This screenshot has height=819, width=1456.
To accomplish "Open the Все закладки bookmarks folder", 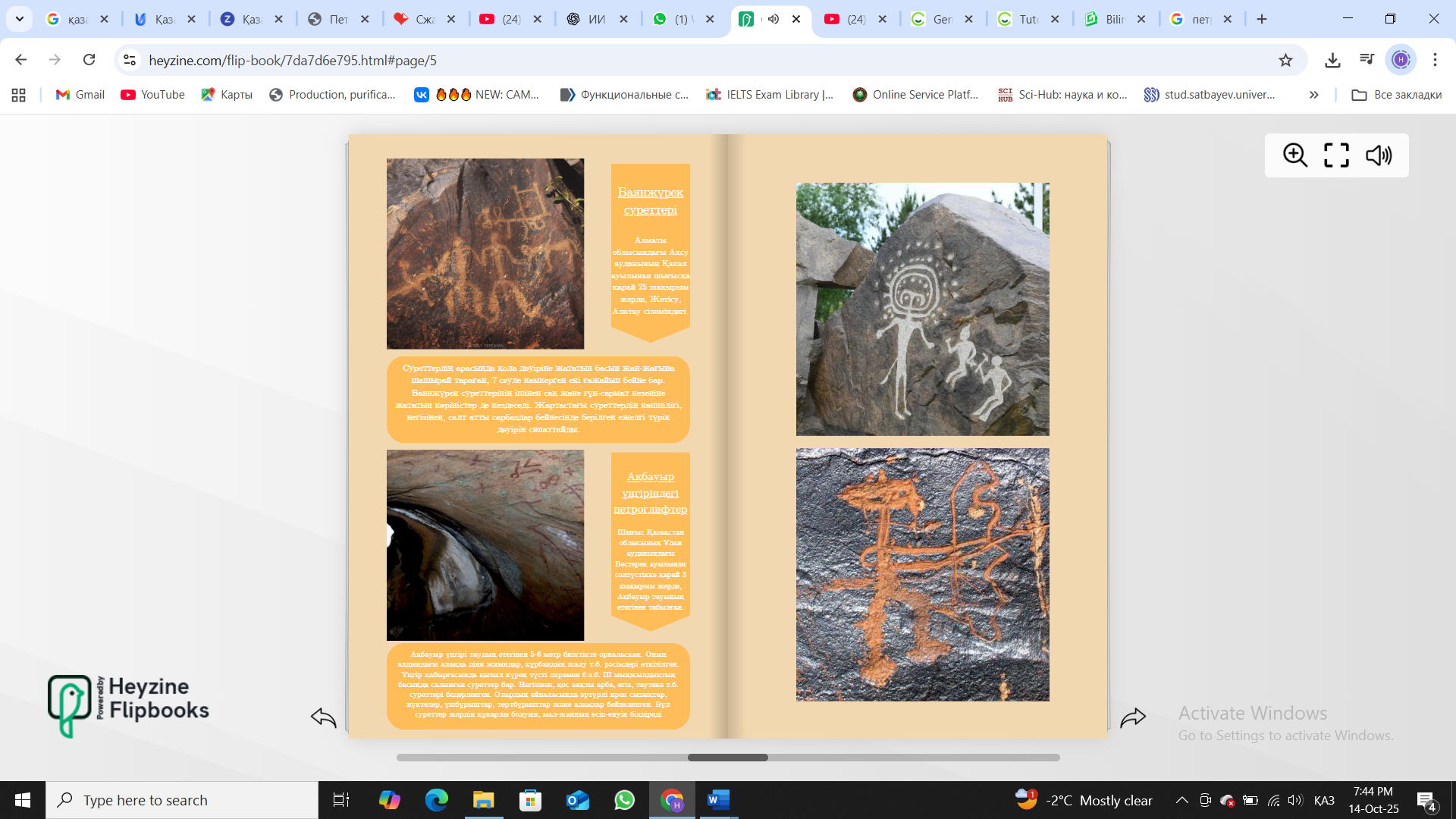I will point(1396,95).
